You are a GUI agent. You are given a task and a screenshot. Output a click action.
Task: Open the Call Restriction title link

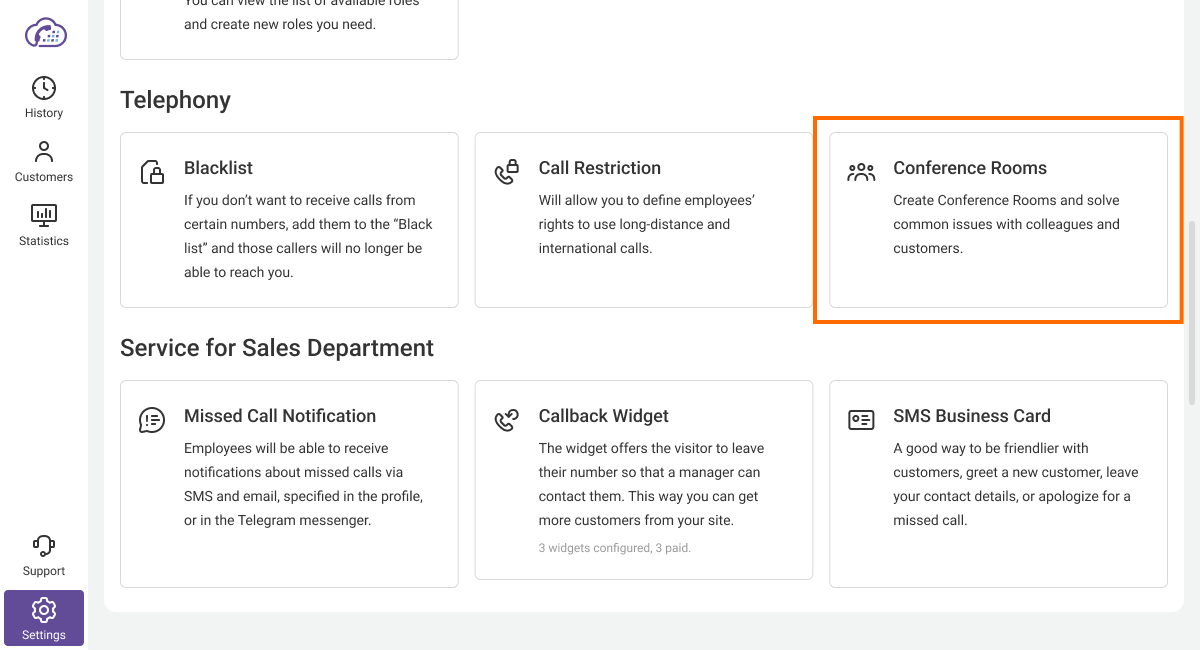pyautogui.click(x=599, y=168)
